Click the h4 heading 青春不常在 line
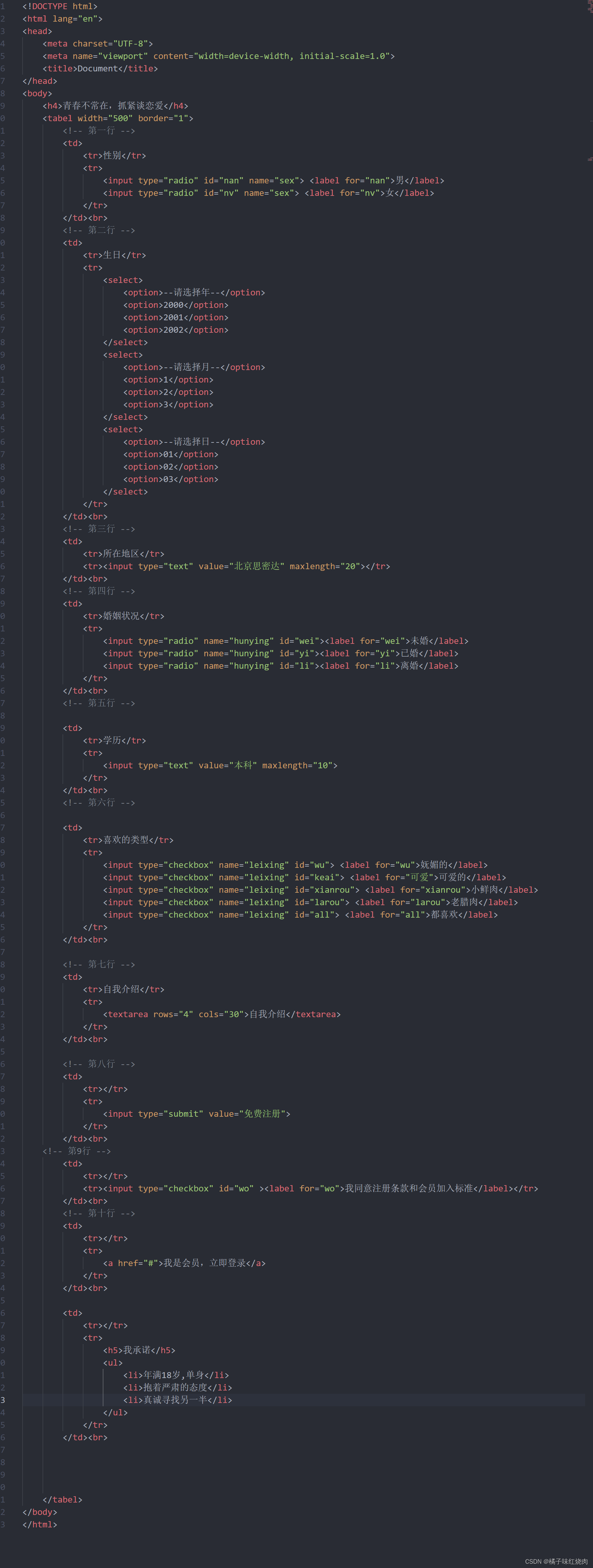Image resolution: width=593 pixels, height=1568 pixels. (115, 106)
